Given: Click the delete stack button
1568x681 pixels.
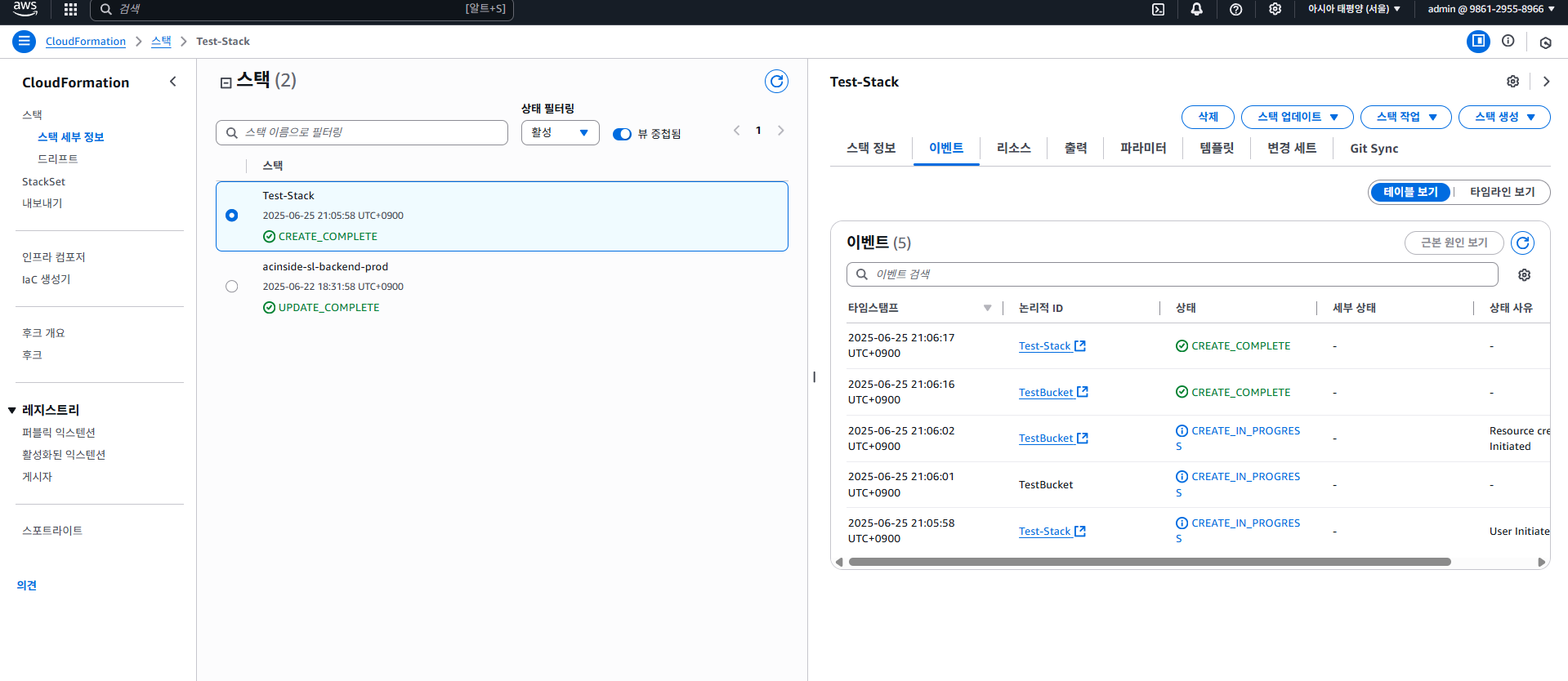Looking at the screenshot, I should (x=1208, y=117).
